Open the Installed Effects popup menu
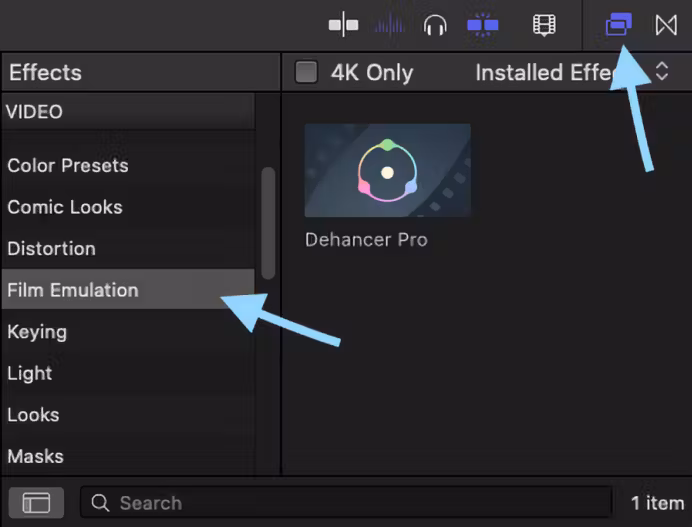Image resolution: width=692 pixels, height=528 pixels. pyautogui.click(x=572, y=72)
